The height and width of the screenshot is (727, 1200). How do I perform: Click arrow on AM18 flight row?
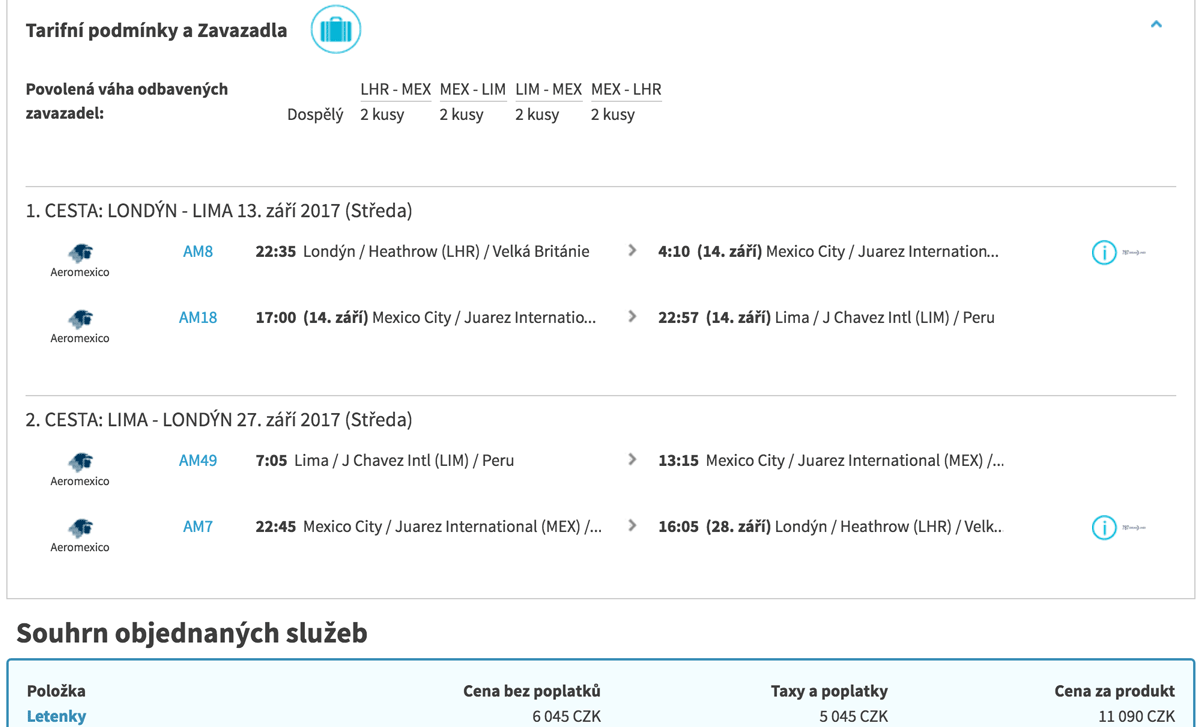click(x=632, y=317)
